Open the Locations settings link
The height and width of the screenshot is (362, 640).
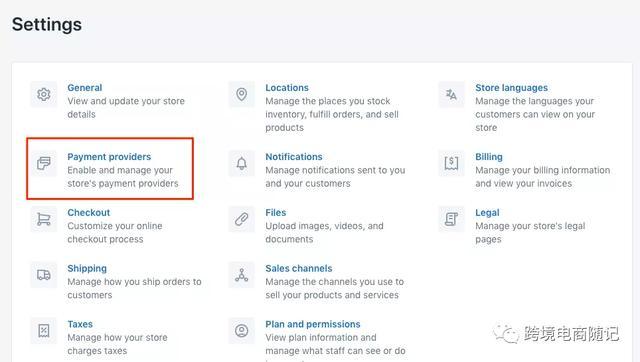click(287, 88)
